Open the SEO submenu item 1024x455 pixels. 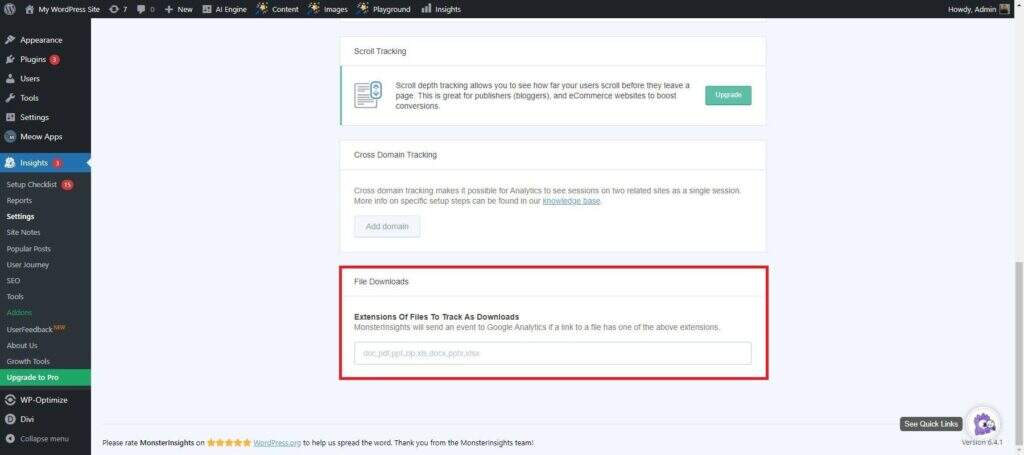point(13,281)
